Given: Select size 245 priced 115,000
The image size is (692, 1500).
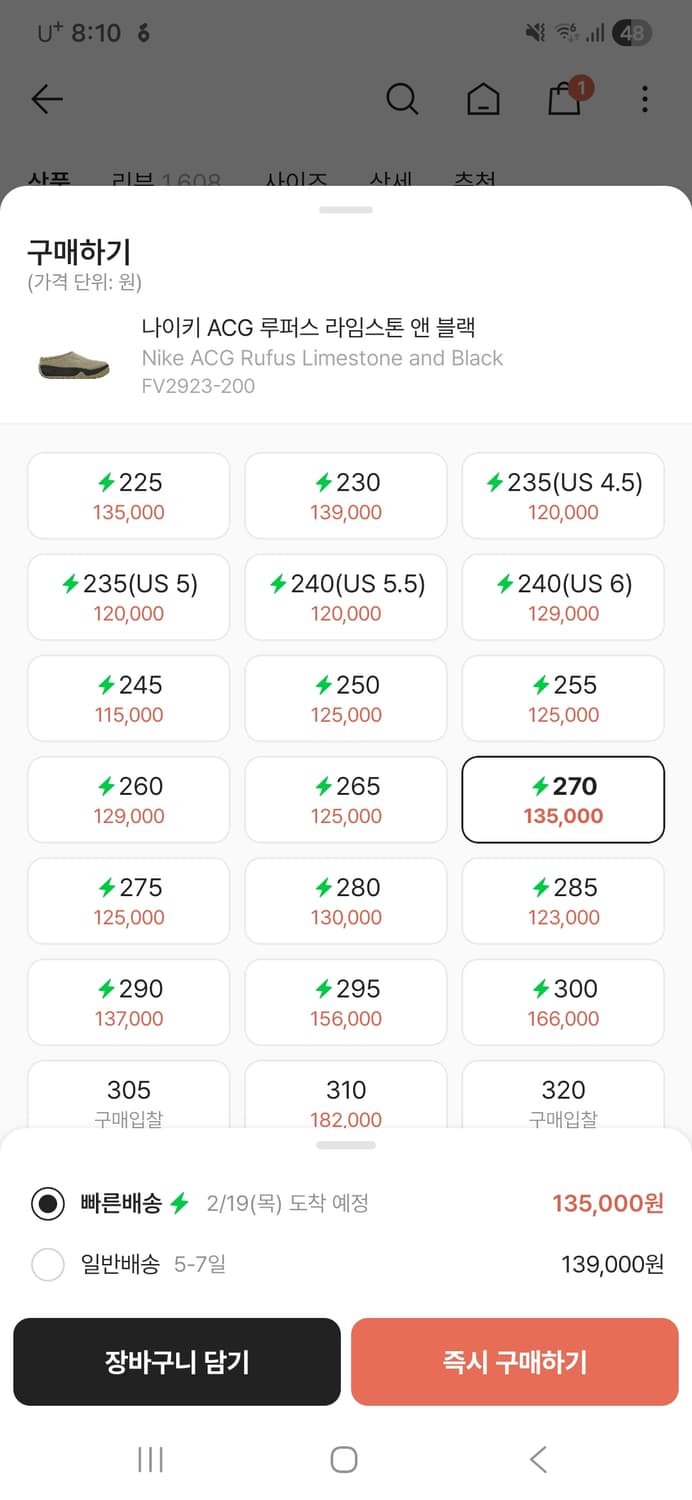Looking at the screenshot, I should click(128, 698).
